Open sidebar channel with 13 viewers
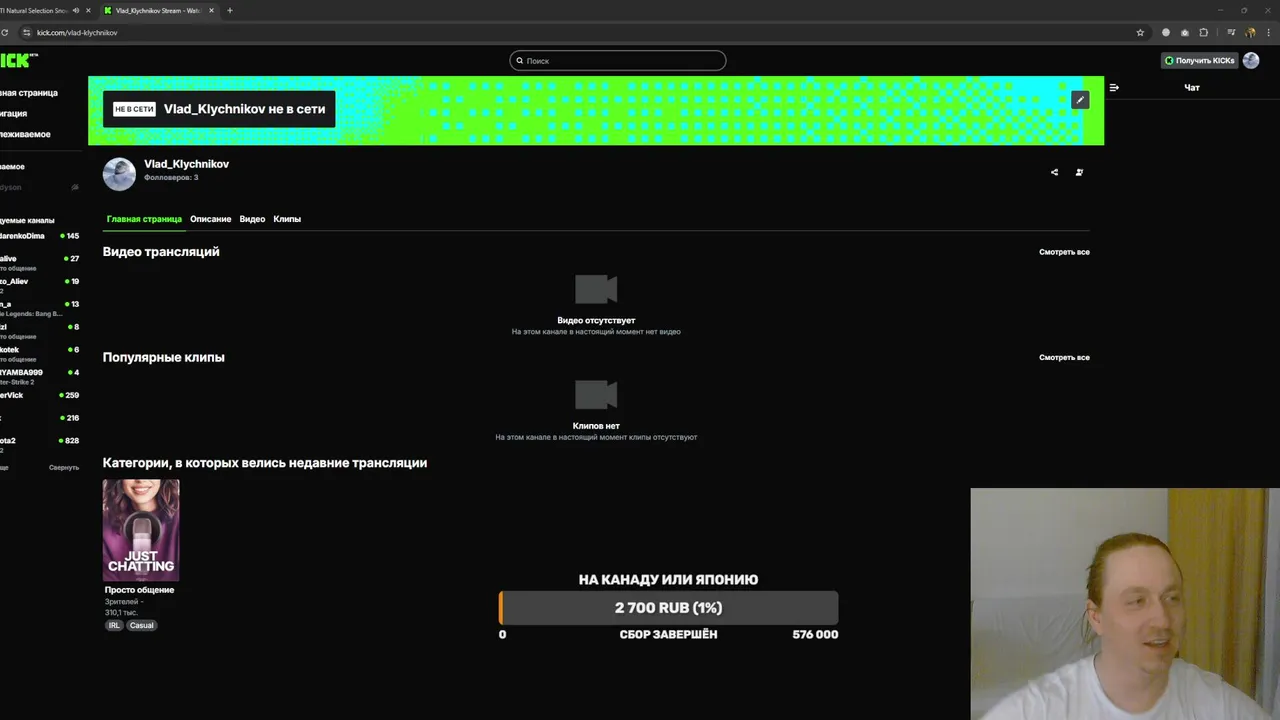This screenshot has width=1280, height=720. point(40,308)
